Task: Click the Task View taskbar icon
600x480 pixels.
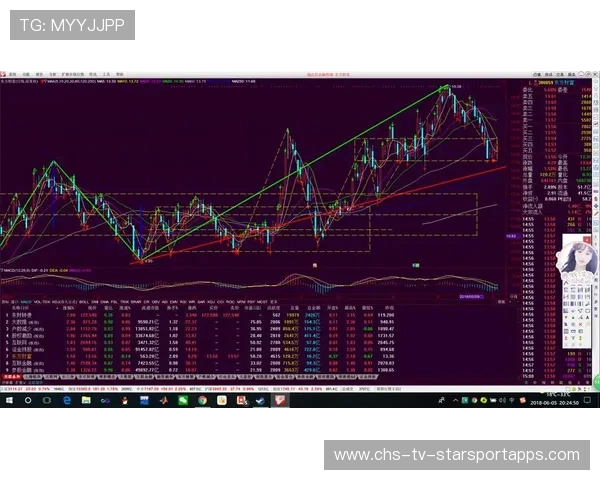Action: pyautogui.click(x=46, y=400)
